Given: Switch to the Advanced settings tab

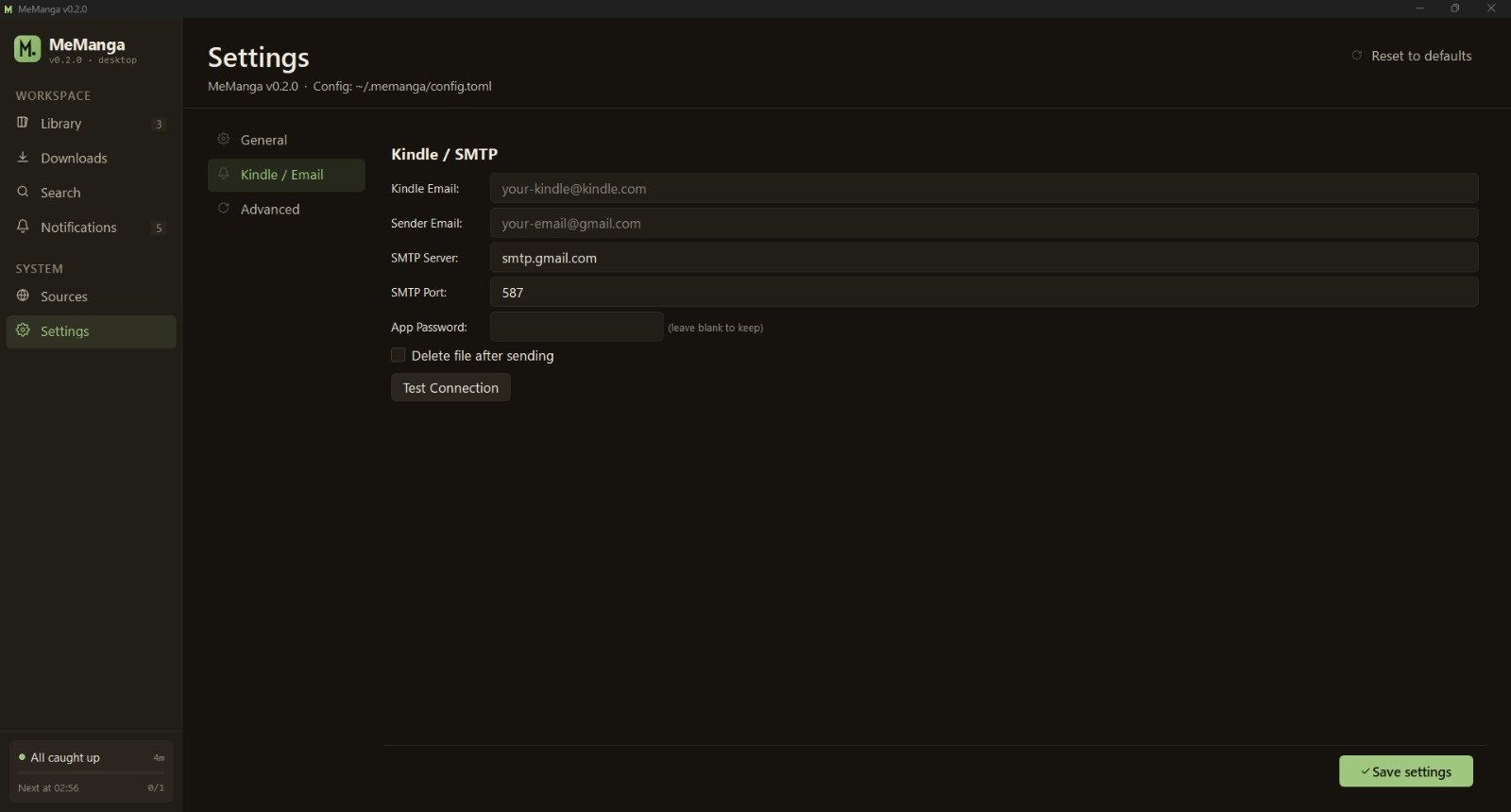Looking at the screenshot, I should 286,210.
